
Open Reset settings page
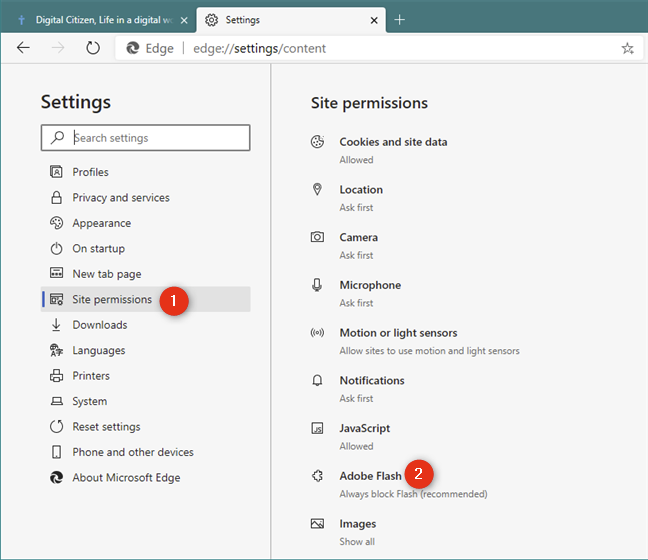[x=107, y=427]
